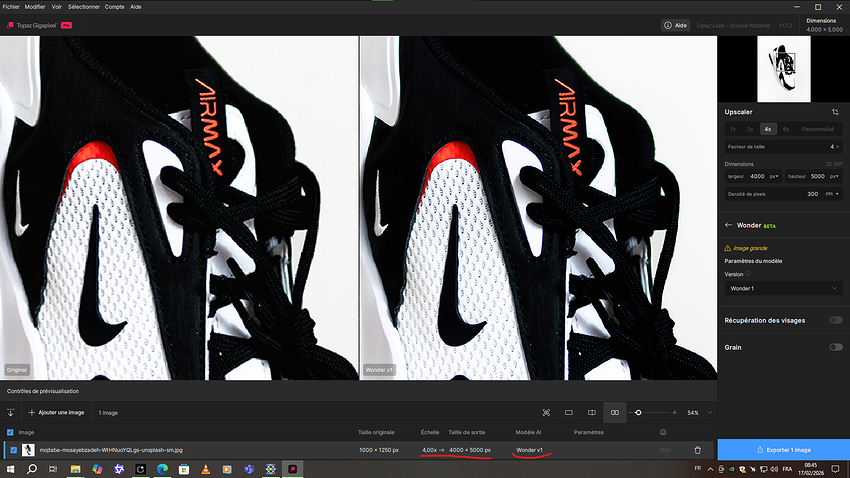This screenshot has height=478, width=850.
Task: Open the Compte menu
Action: 114,7
